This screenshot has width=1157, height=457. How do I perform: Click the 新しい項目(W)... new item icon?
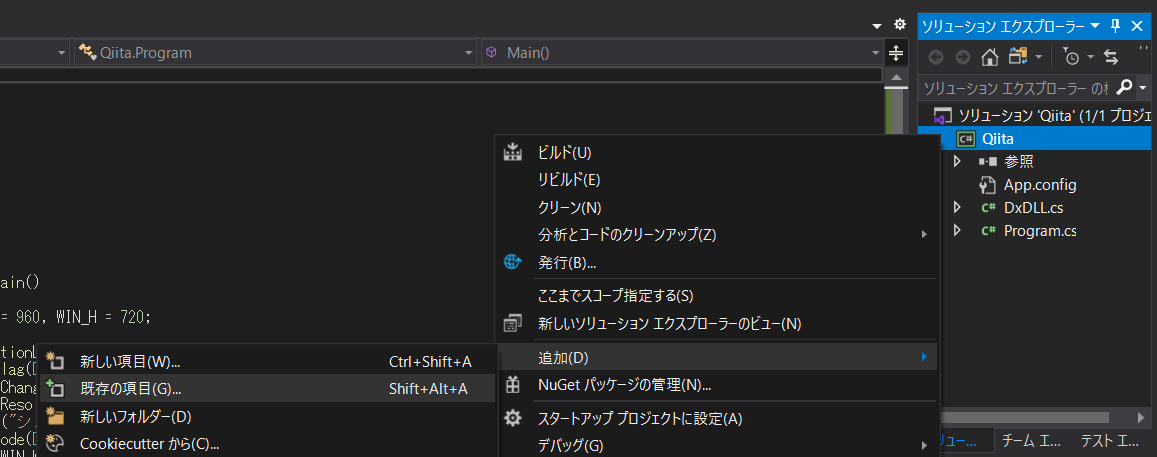[55, 361]
